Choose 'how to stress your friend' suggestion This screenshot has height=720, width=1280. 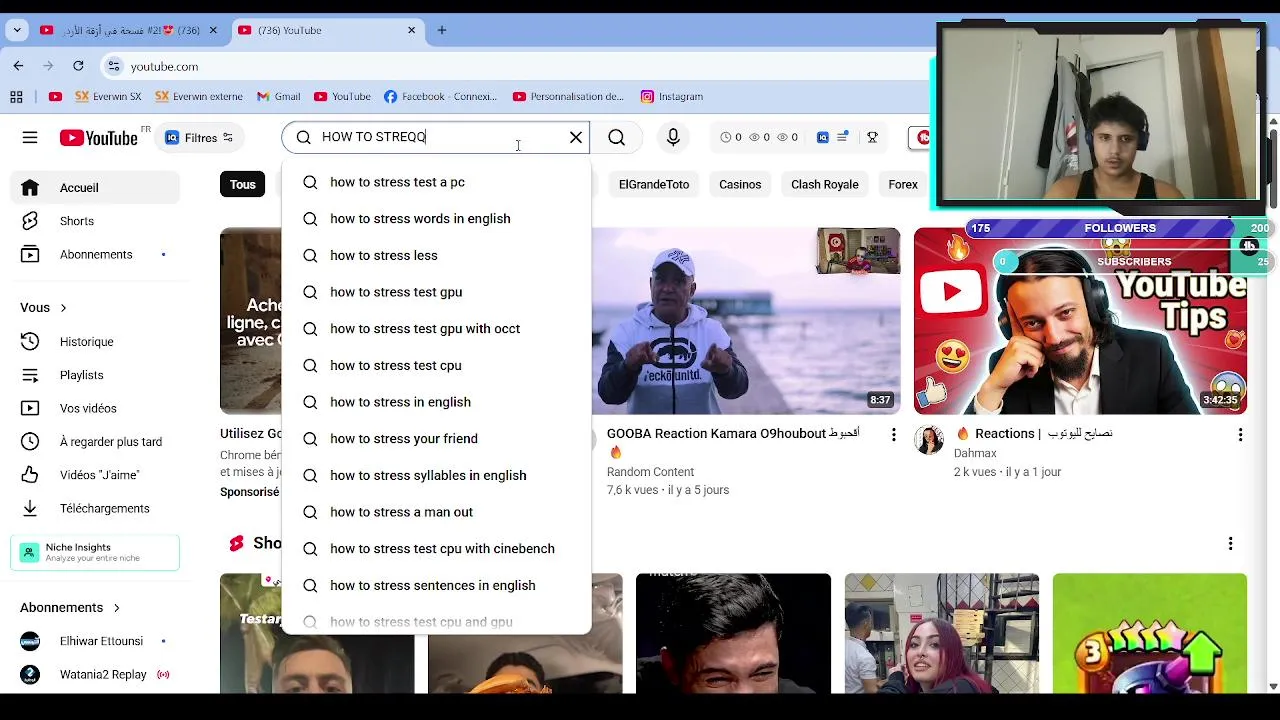coord(437,439)
